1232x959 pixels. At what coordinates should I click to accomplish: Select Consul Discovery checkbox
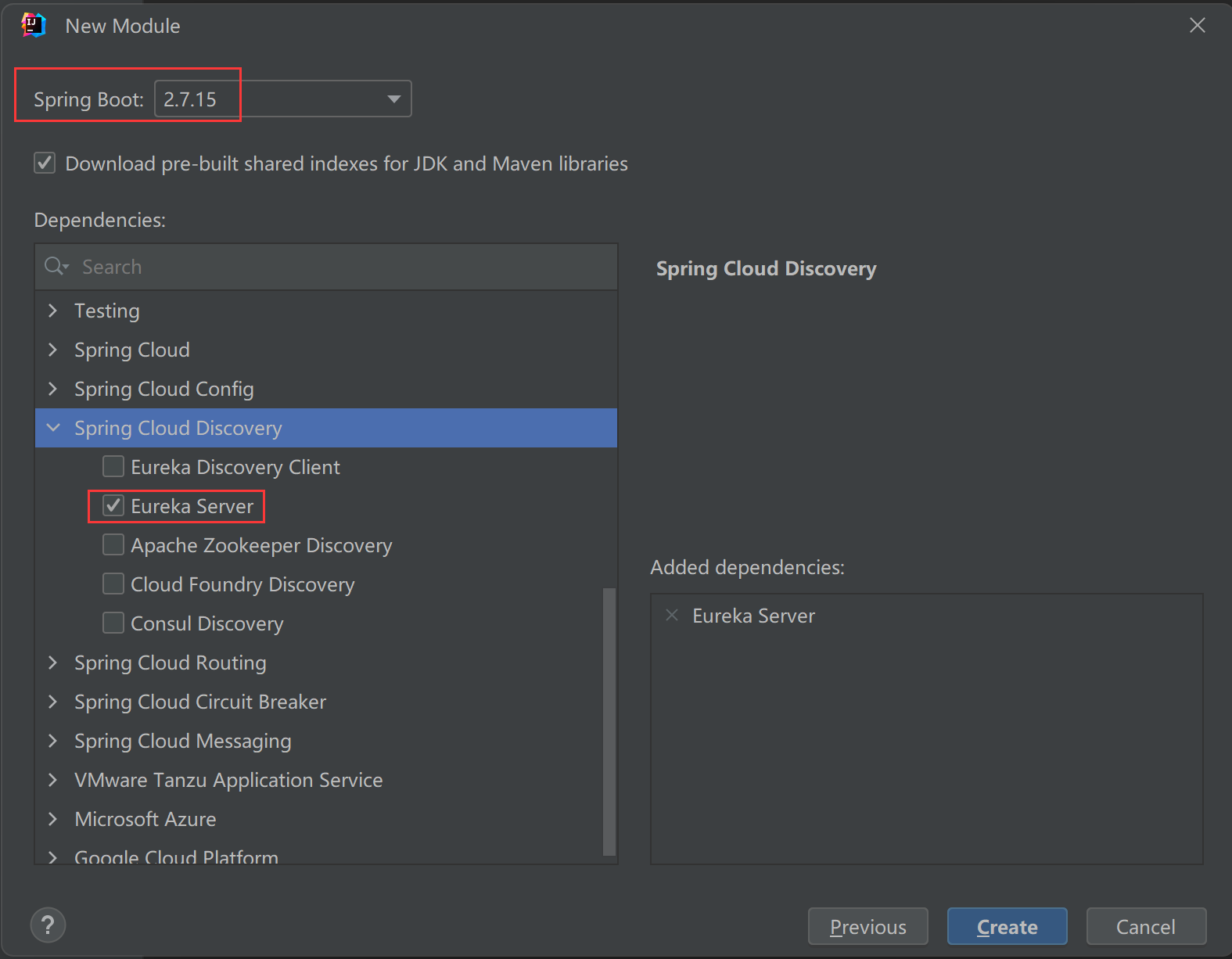pyautogui.click(x=113, y=623)
